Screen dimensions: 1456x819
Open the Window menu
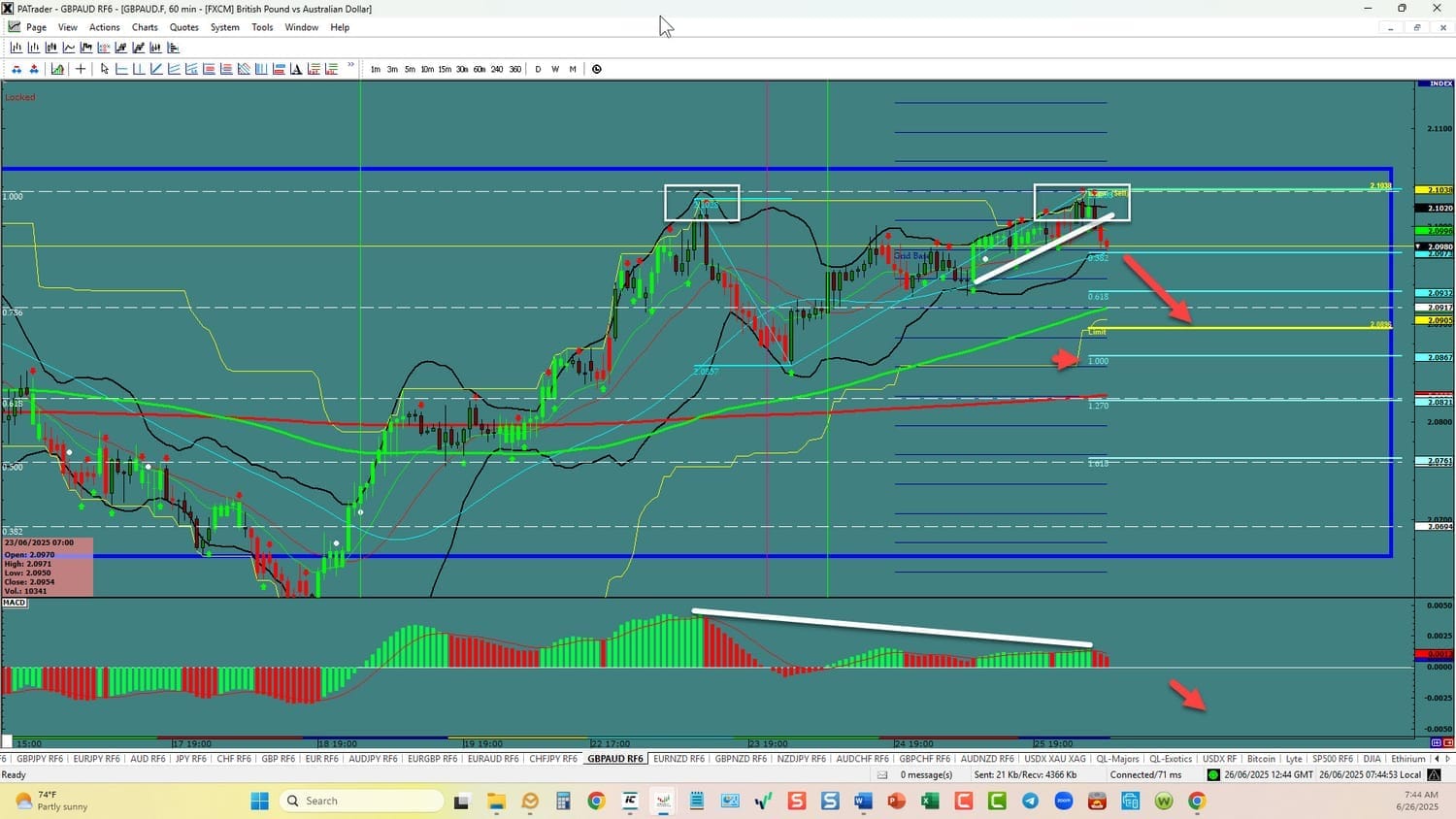tap(302, 27)
